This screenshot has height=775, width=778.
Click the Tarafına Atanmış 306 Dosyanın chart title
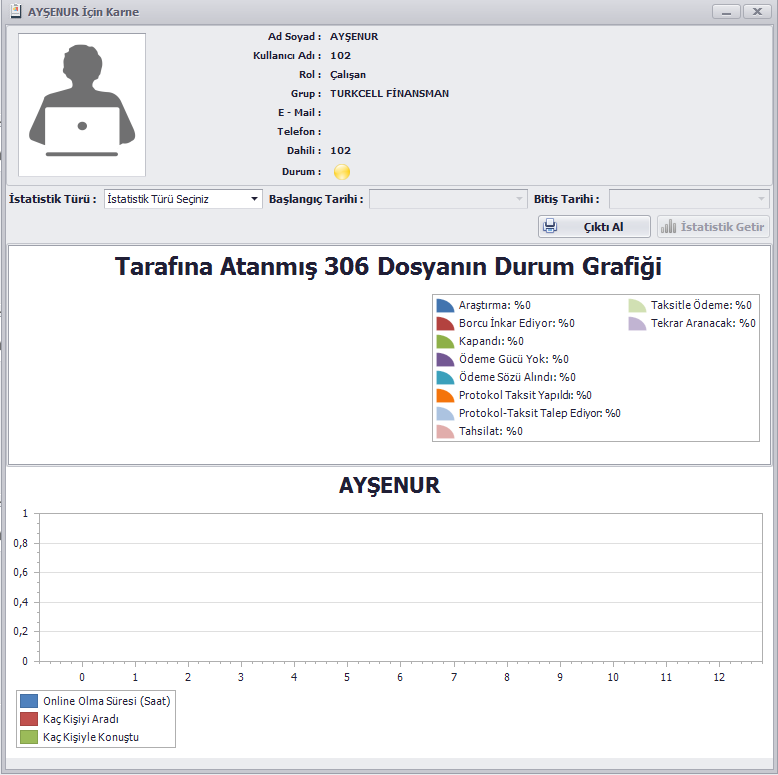tap(388, 266)
